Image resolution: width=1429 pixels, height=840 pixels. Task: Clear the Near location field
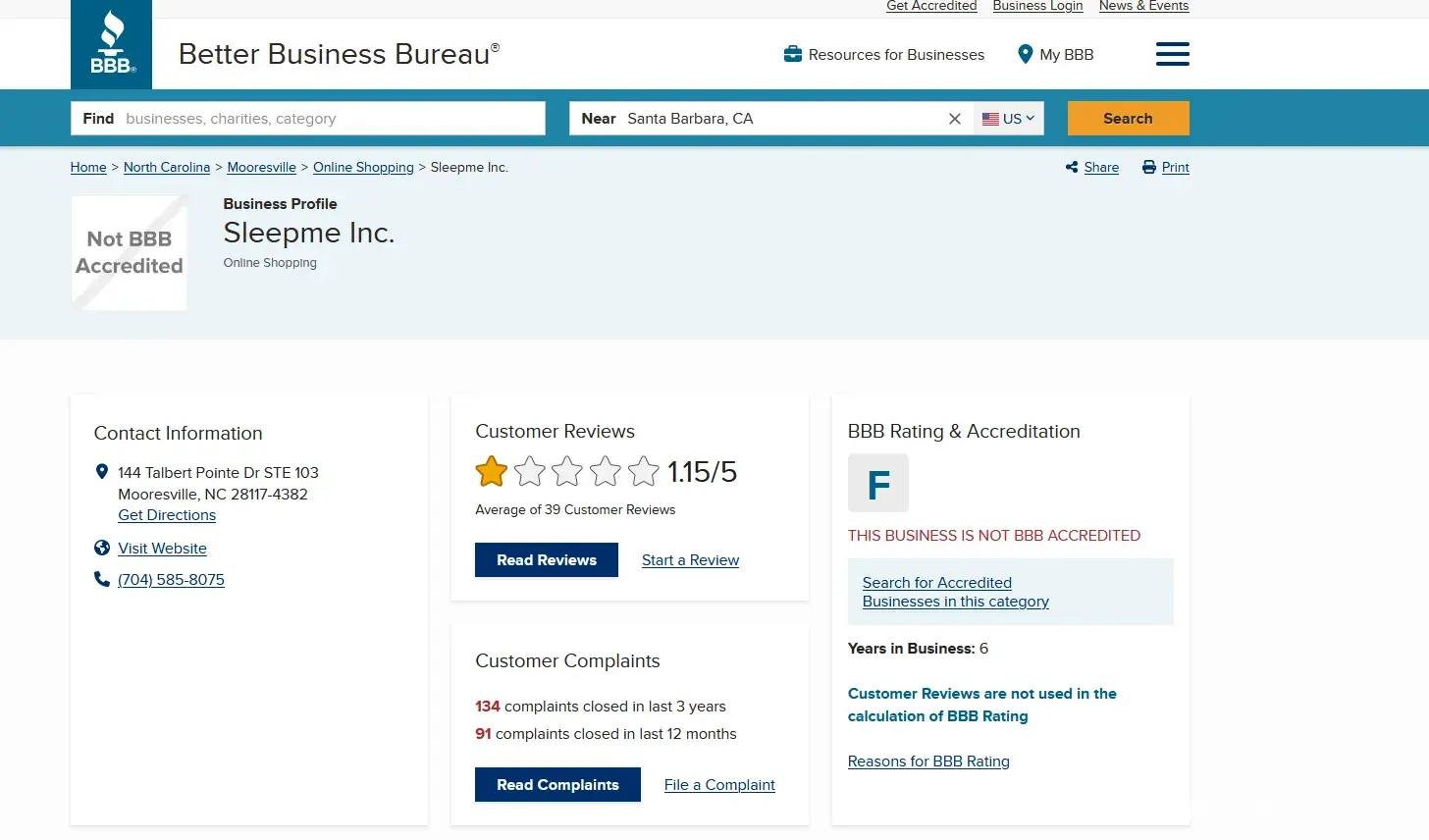[954, 119]
